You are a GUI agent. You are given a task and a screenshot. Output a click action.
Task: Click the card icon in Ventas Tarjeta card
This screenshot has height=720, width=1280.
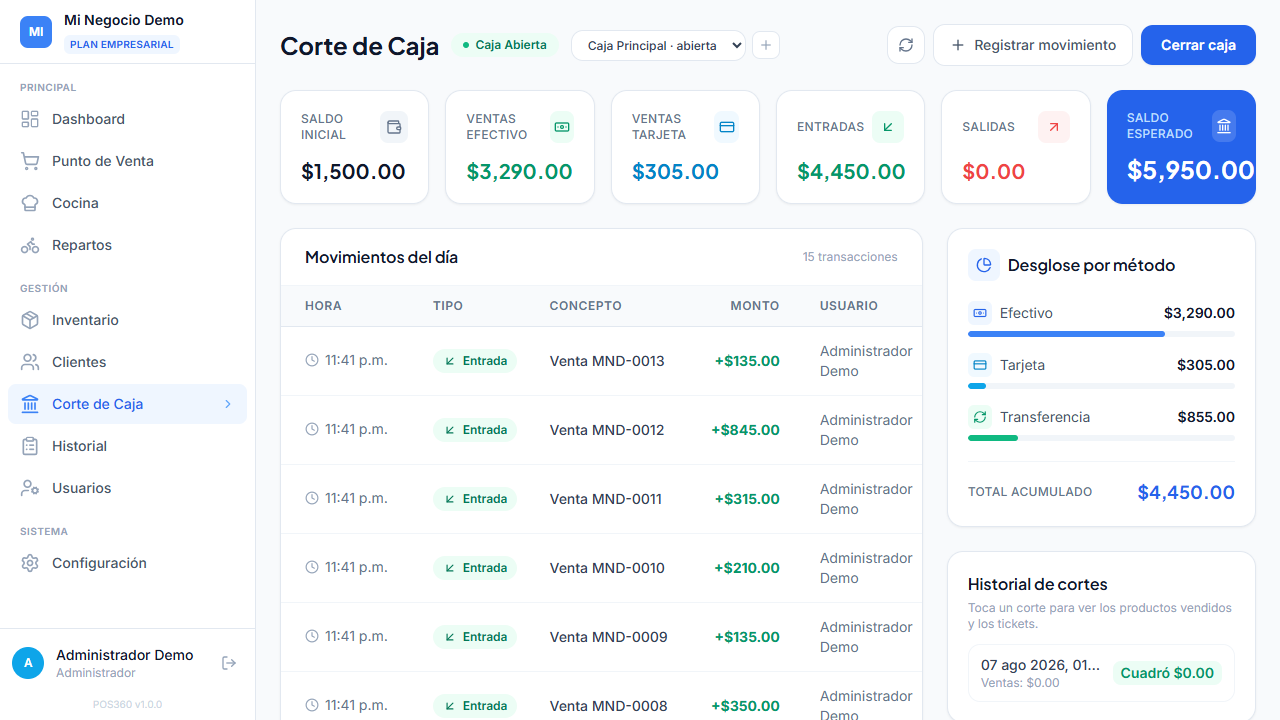(727, 127)
